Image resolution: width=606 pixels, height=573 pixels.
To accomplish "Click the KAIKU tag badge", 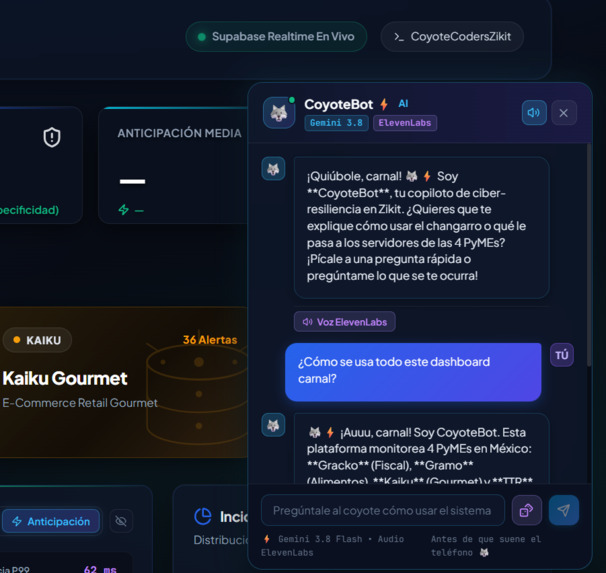I will 37,340.
